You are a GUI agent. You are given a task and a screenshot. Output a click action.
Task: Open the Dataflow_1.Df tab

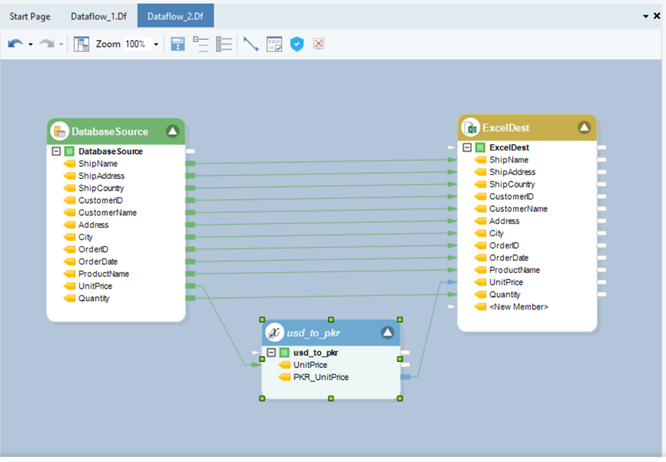(99, 17)
